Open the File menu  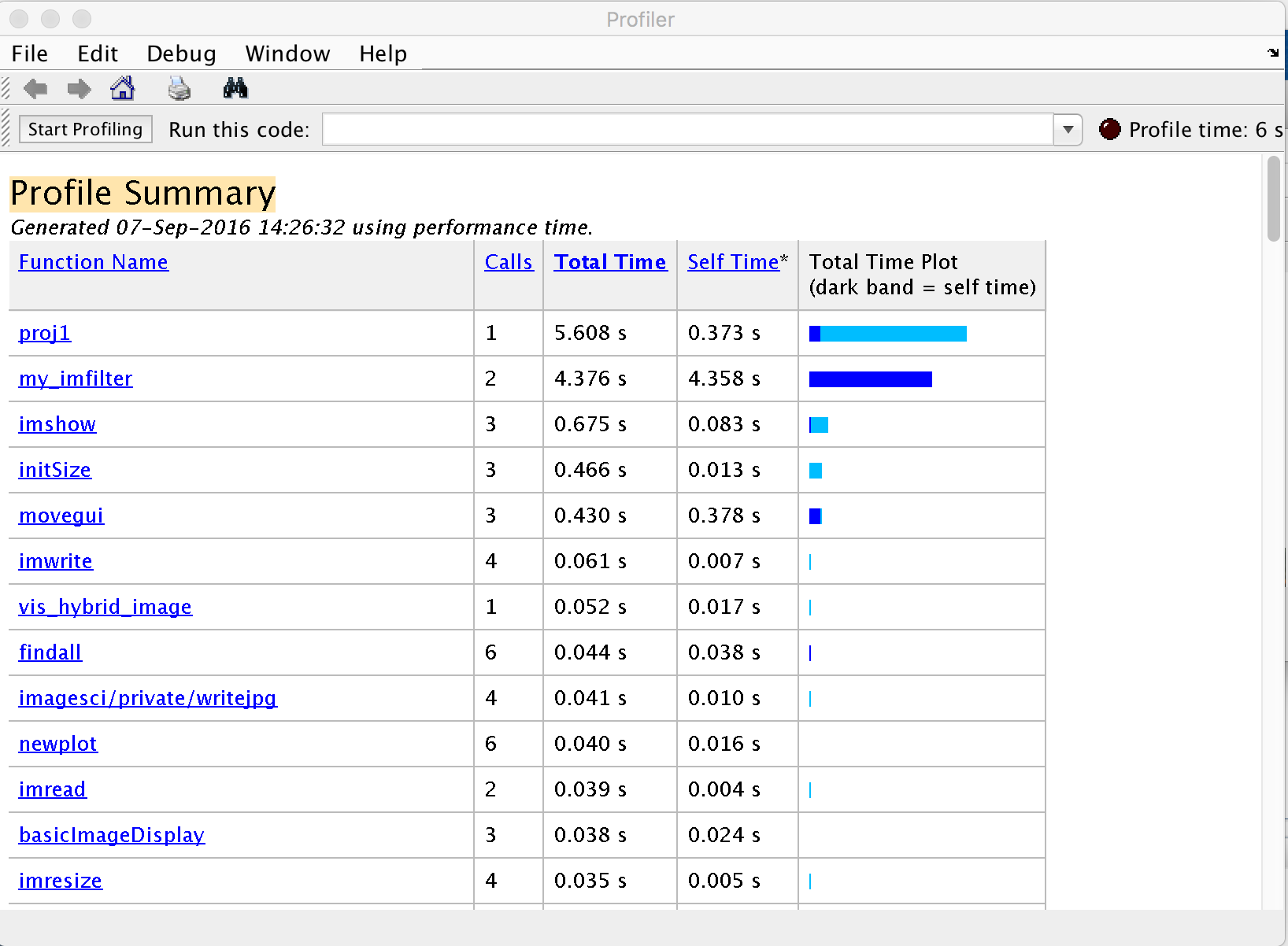point(30,54)
